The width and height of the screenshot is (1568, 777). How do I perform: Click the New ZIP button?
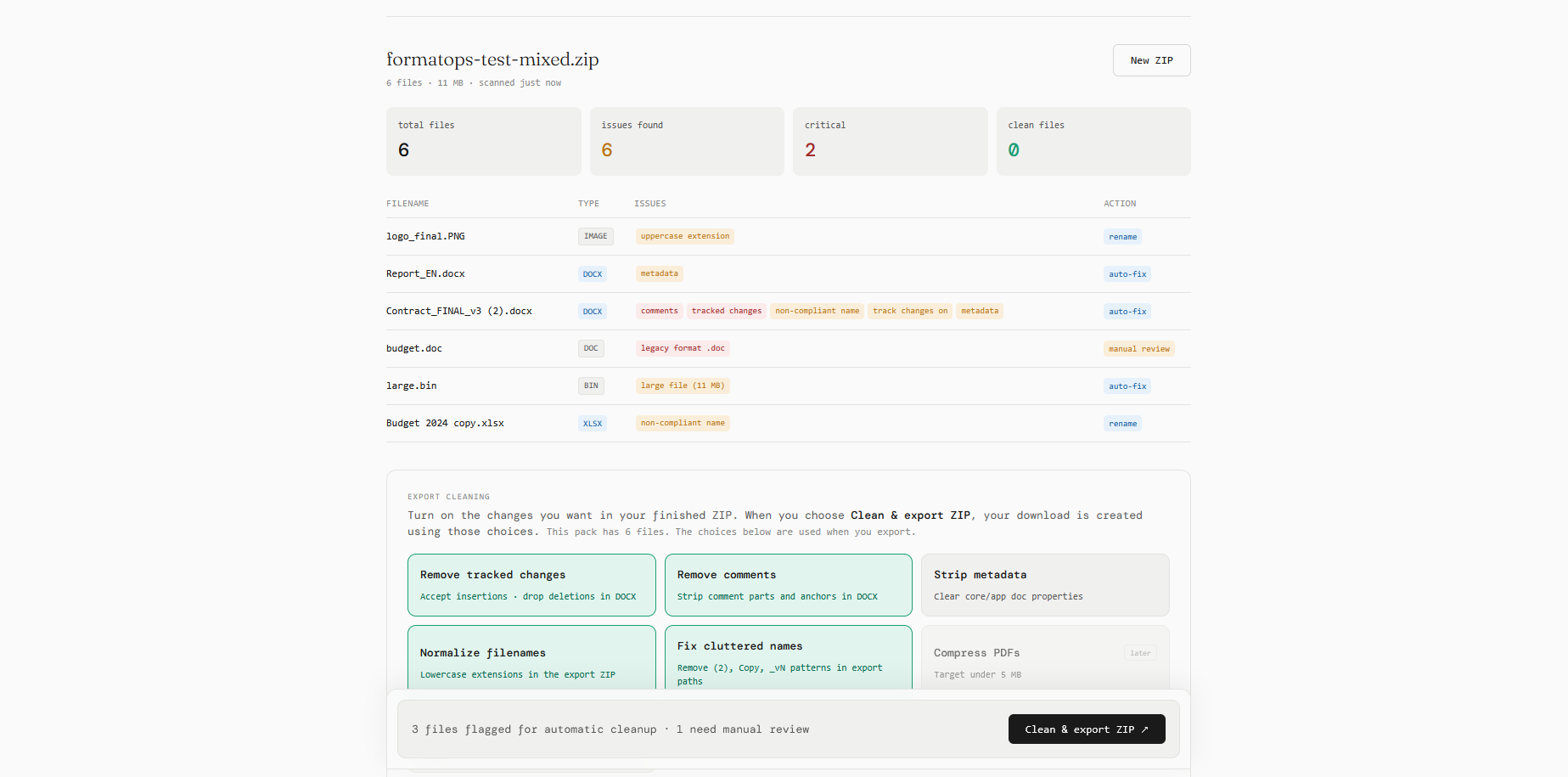(1151, 60)
